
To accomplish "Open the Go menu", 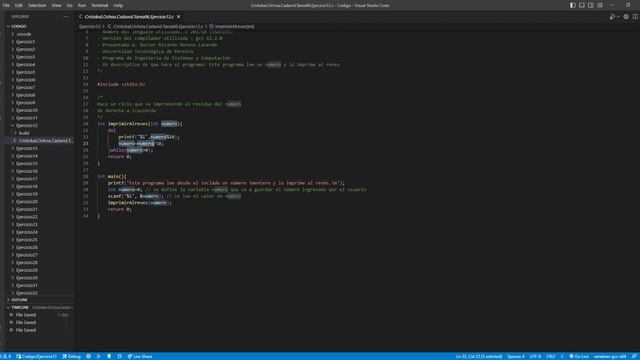I will point(70,5).
